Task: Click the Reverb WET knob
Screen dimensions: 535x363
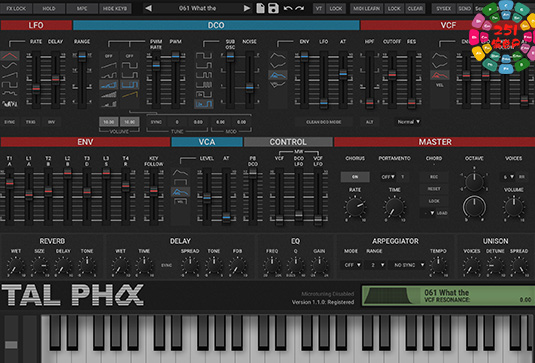Action: coord(15,266)
